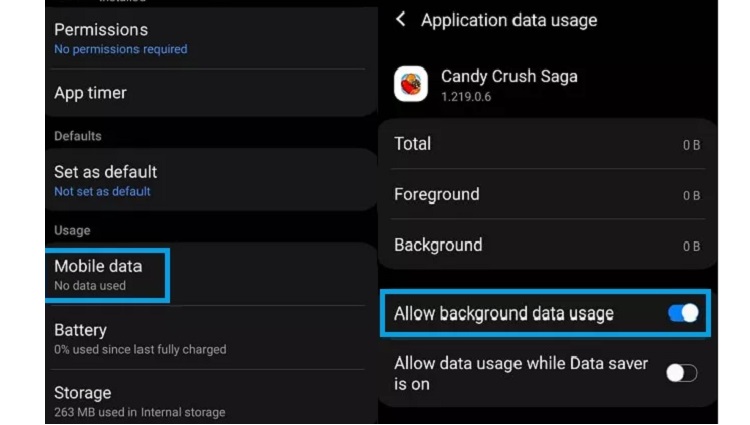Tap Allow background data usage label
Screen dimensions: 750x425
pos(504,314)
